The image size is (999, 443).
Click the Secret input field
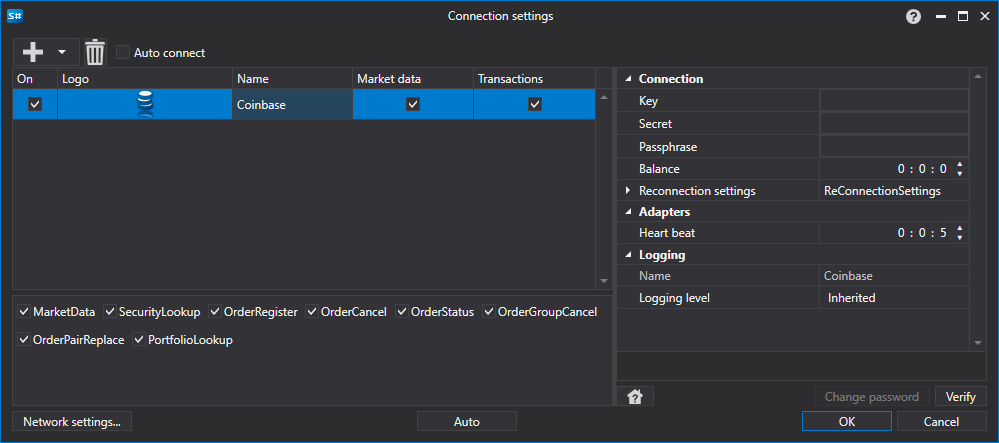click(894, 124)
